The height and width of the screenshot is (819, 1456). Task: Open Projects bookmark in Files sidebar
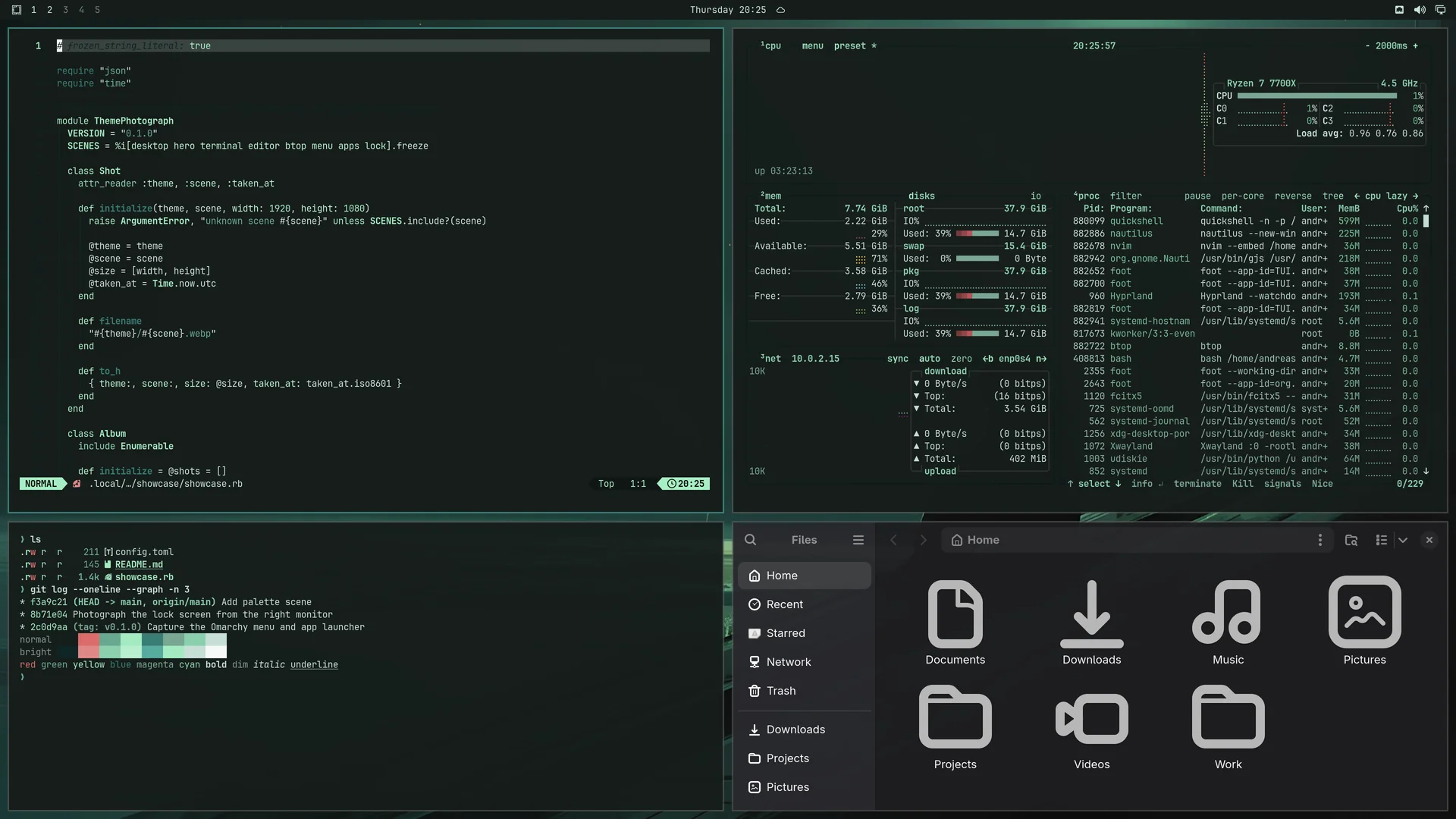pyautogui.click(x=804, y=758)
